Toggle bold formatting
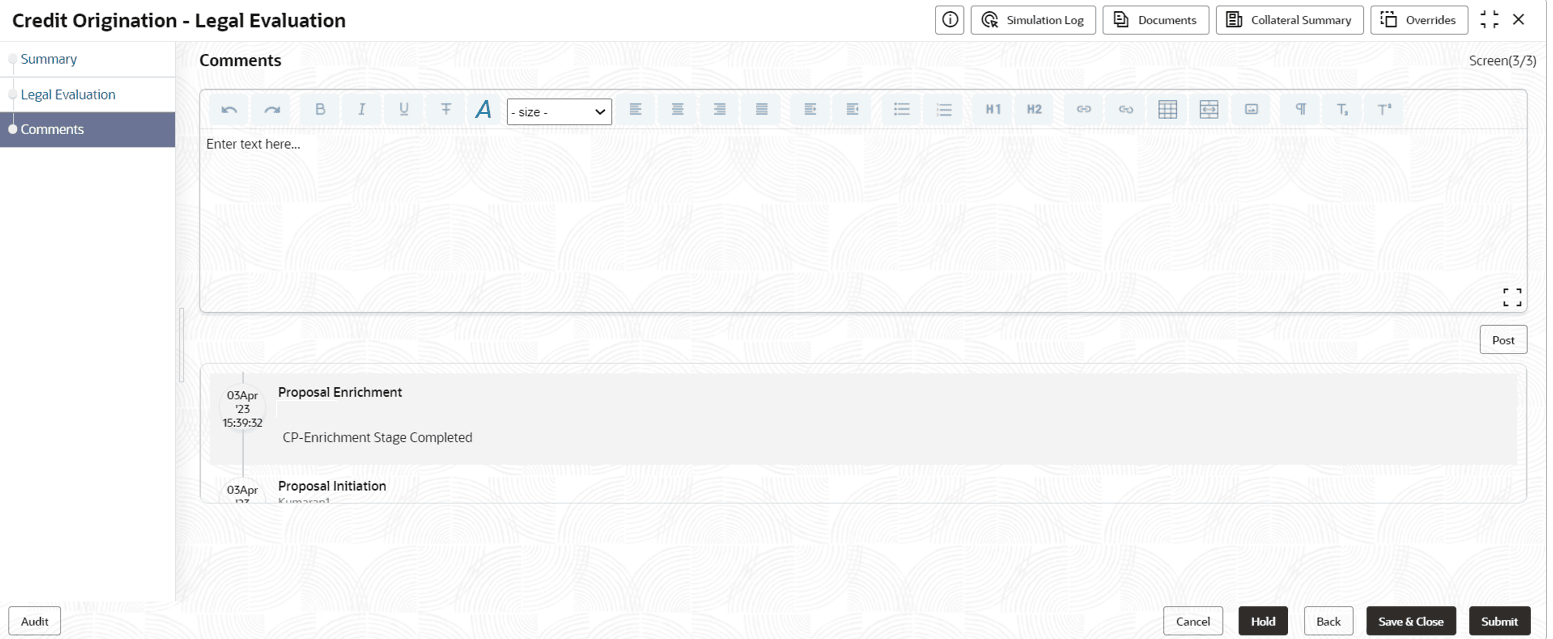 point(320,110)
